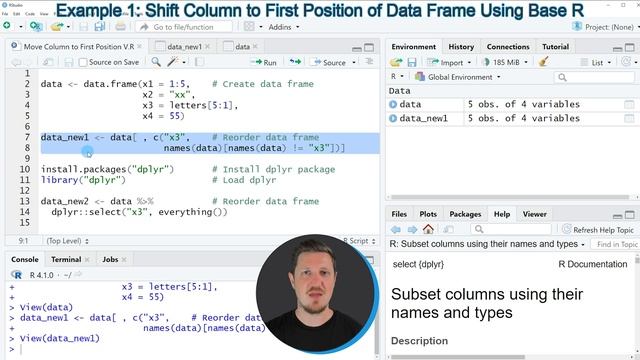Open the List view mode dropdown
Viewport: 640px width, 360px height.
tap(596, 62)
